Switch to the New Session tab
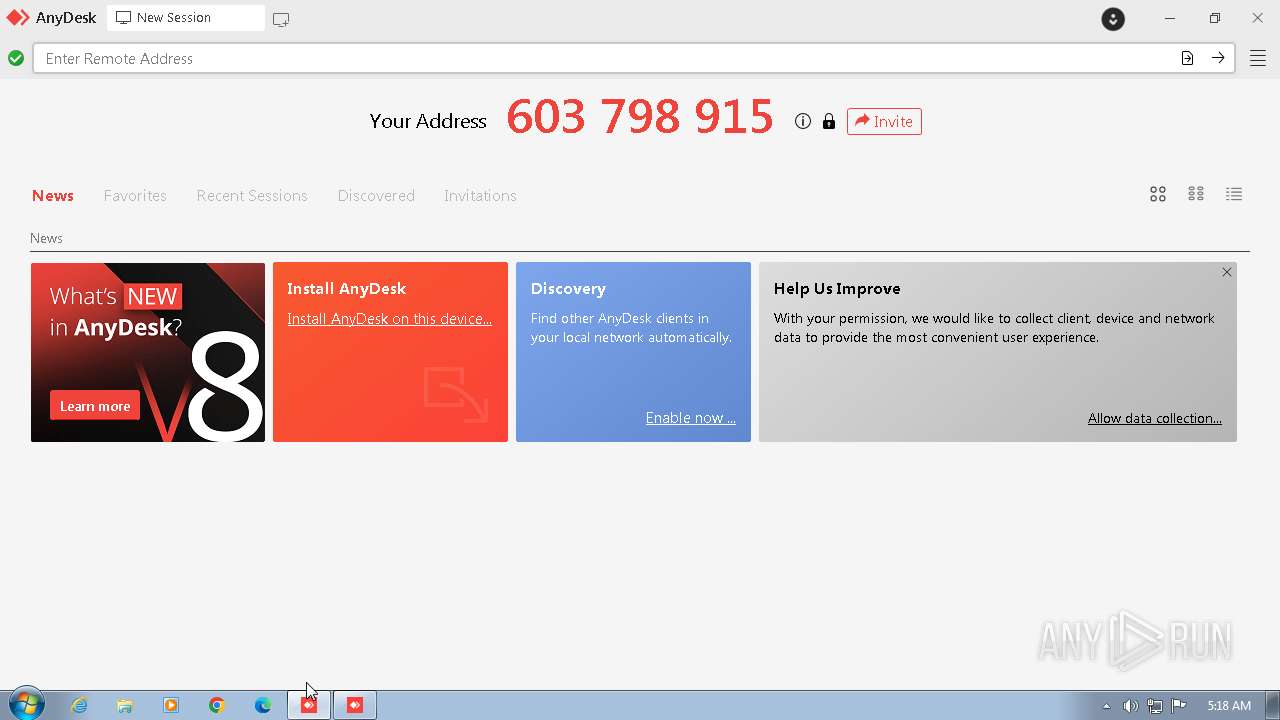The image size is (1280, 720). (186, 18)
